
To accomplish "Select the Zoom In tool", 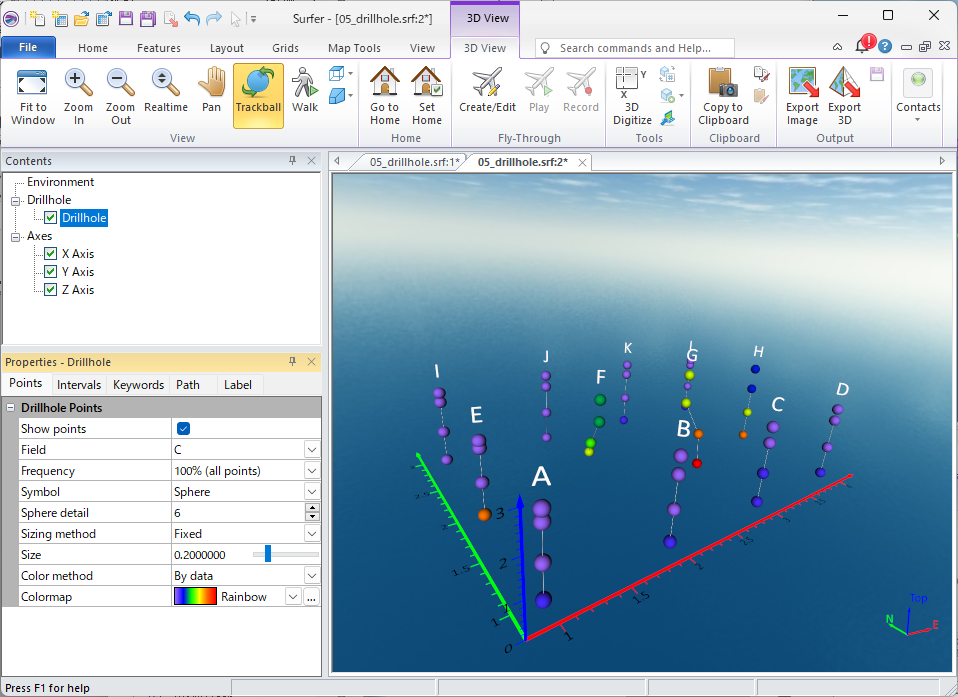I will pyautogui.click(x=78, y=95).
